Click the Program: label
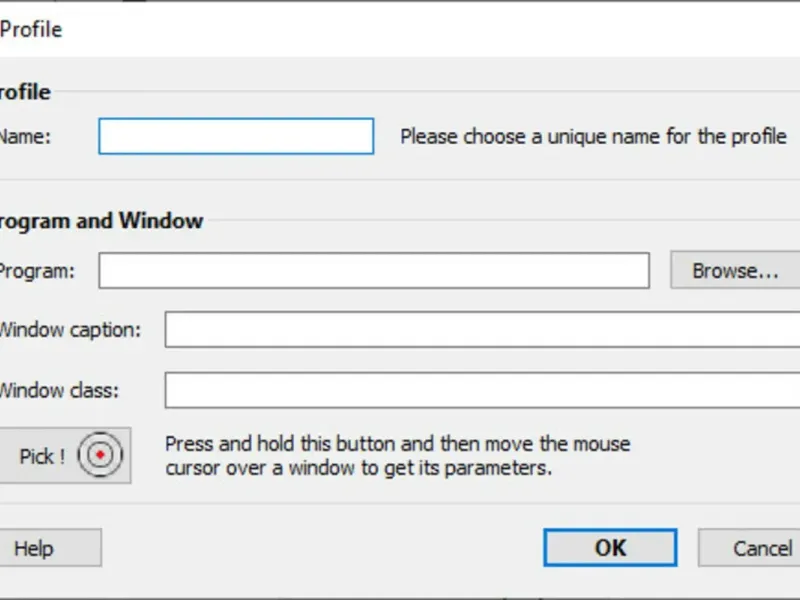 (36, 271)
